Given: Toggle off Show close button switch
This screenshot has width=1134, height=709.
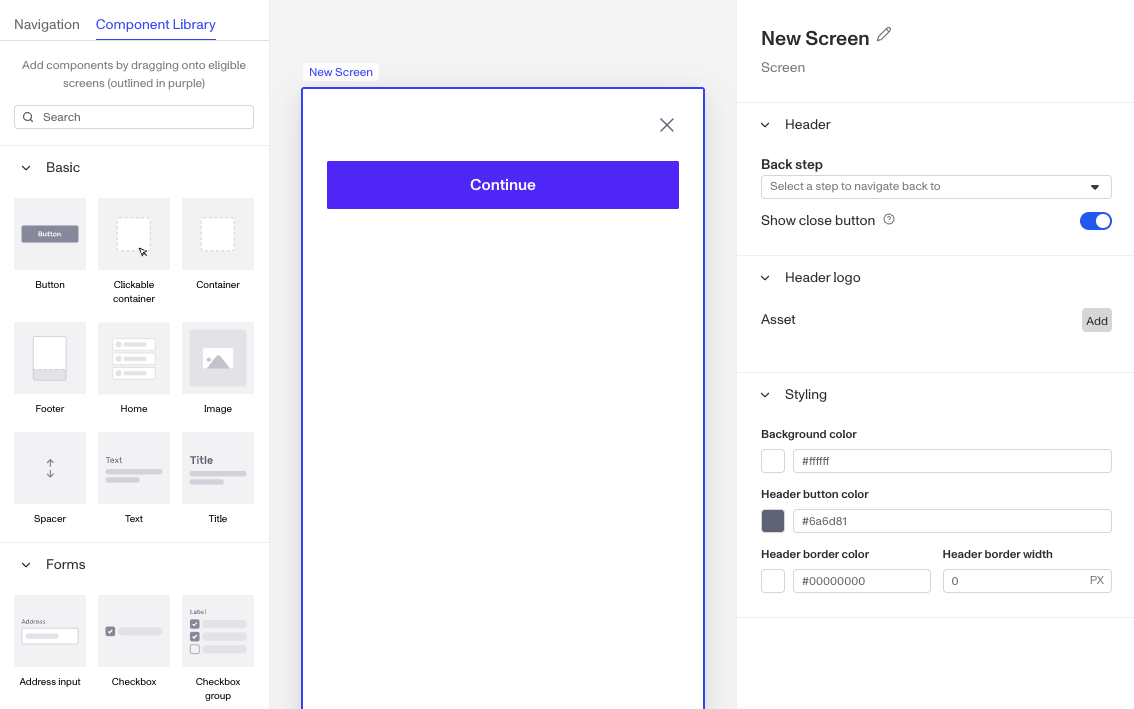Looking at the screenshot, I should (x=1095, y=221).
